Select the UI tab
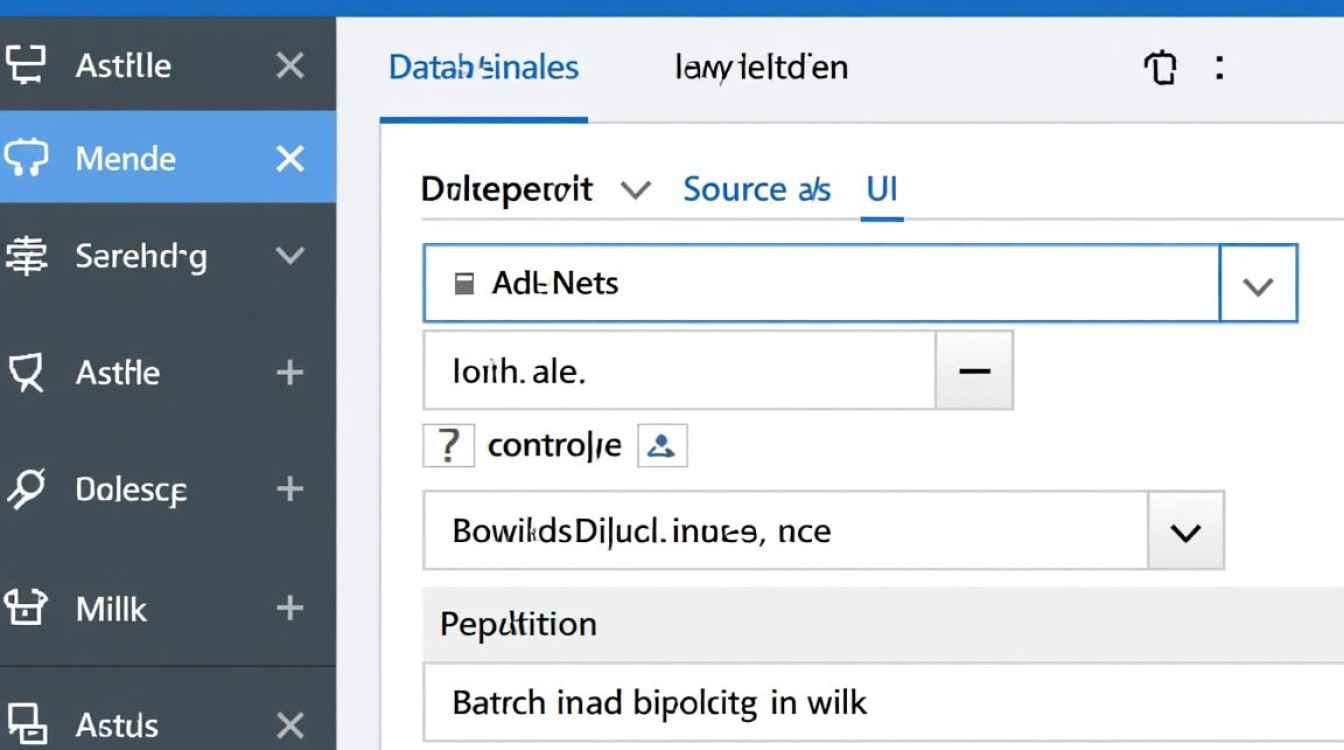Image resolution: width=1344 pixels, height=750 pixels. 881,189
